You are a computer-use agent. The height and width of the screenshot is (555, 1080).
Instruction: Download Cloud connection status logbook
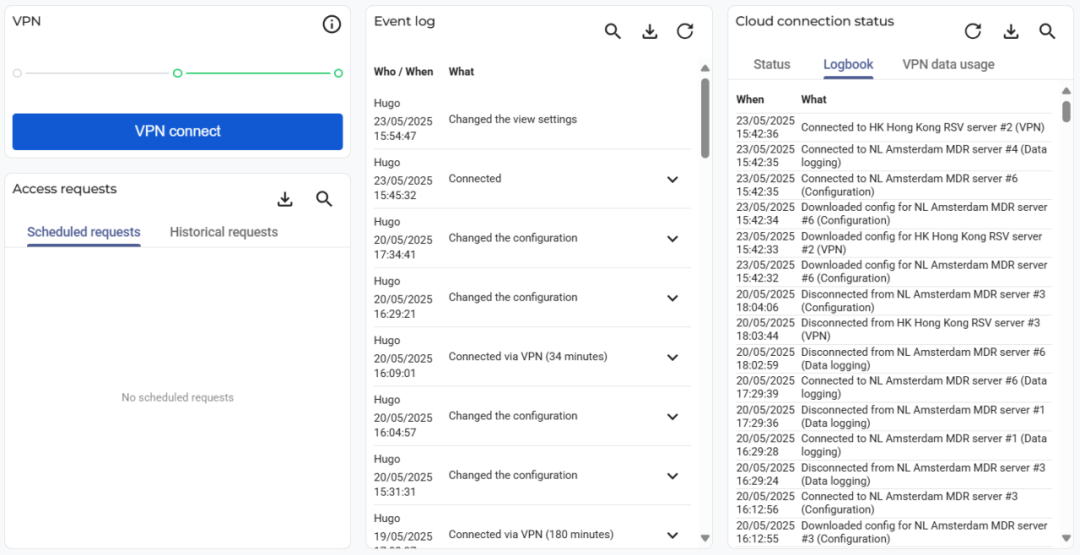tap(1011, 32)
